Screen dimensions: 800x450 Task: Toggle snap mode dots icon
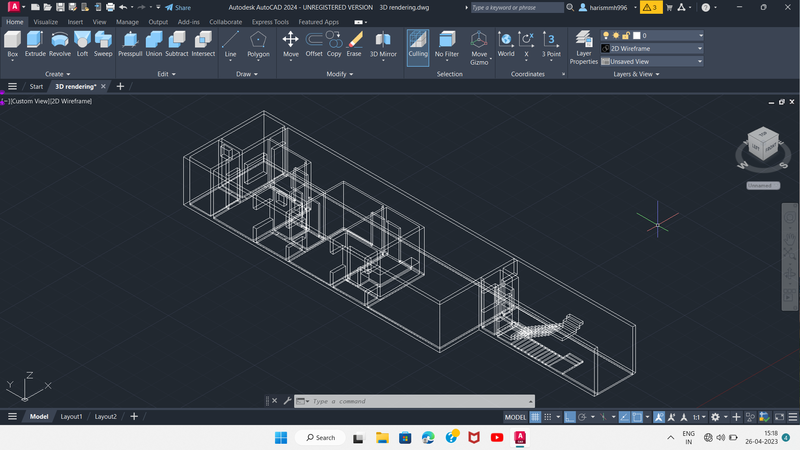[x=547, y=417]
